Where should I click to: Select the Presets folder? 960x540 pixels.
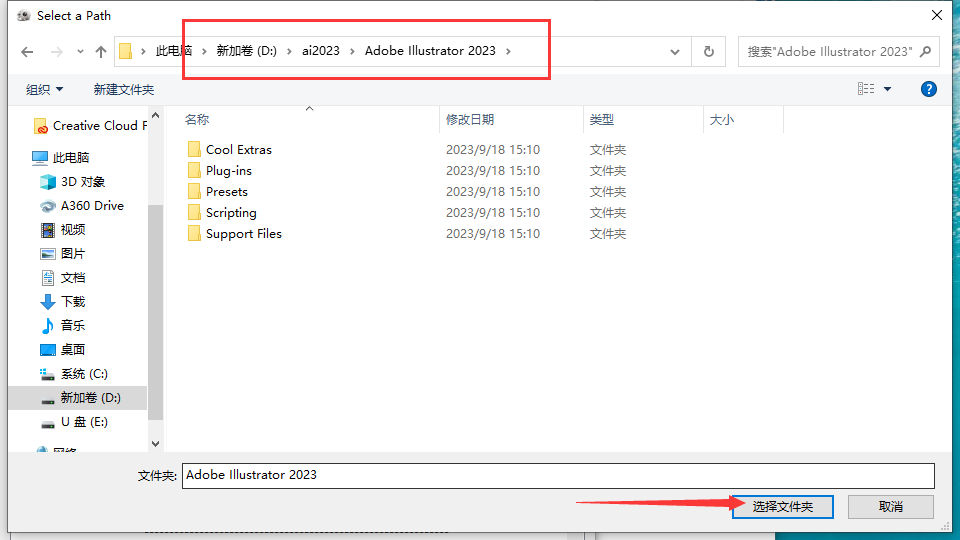[227, 192]
